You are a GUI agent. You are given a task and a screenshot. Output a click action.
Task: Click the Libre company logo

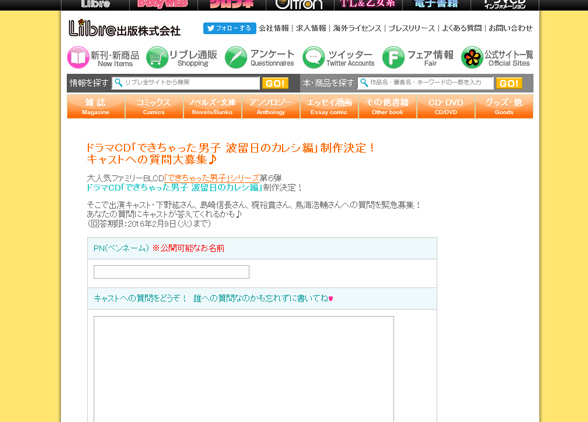pos(124,28)
